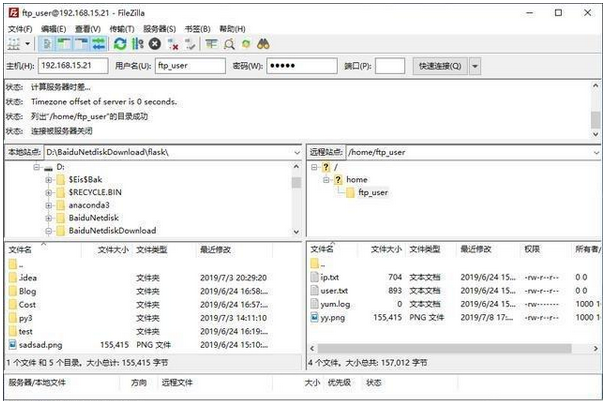The width and height of the screenshot is (606, 401).
Task: Expand the anaconda3 folder tree node
Action: (49, 204)
